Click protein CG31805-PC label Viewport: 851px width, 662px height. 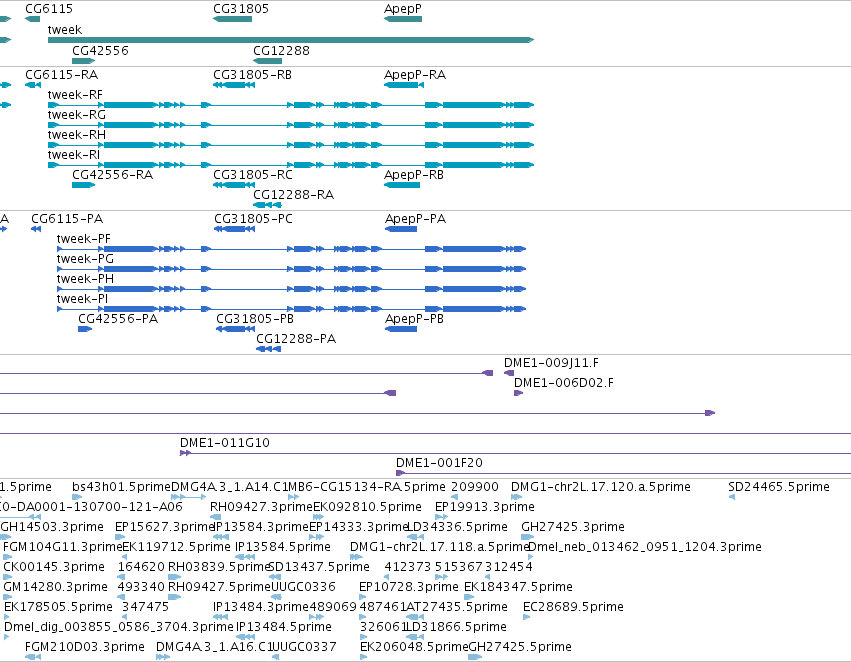click(253, 219)
